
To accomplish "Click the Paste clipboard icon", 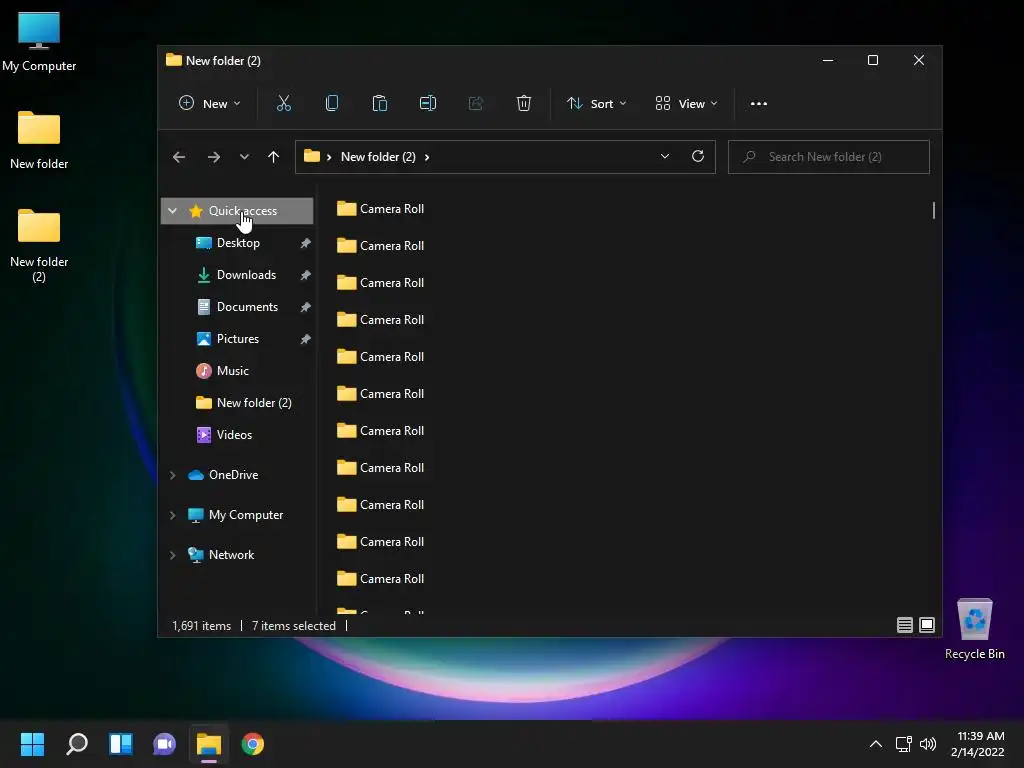I will 379,103.
